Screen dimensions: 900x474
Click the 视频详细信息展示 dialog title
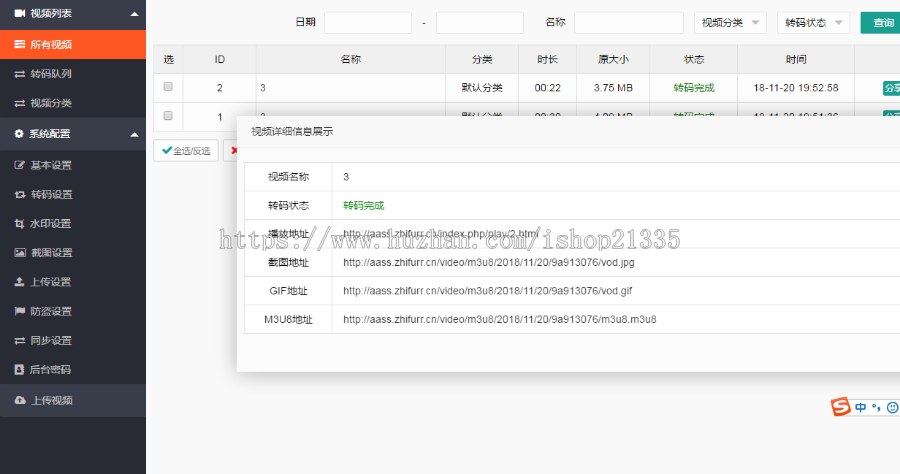coord(292,131)
